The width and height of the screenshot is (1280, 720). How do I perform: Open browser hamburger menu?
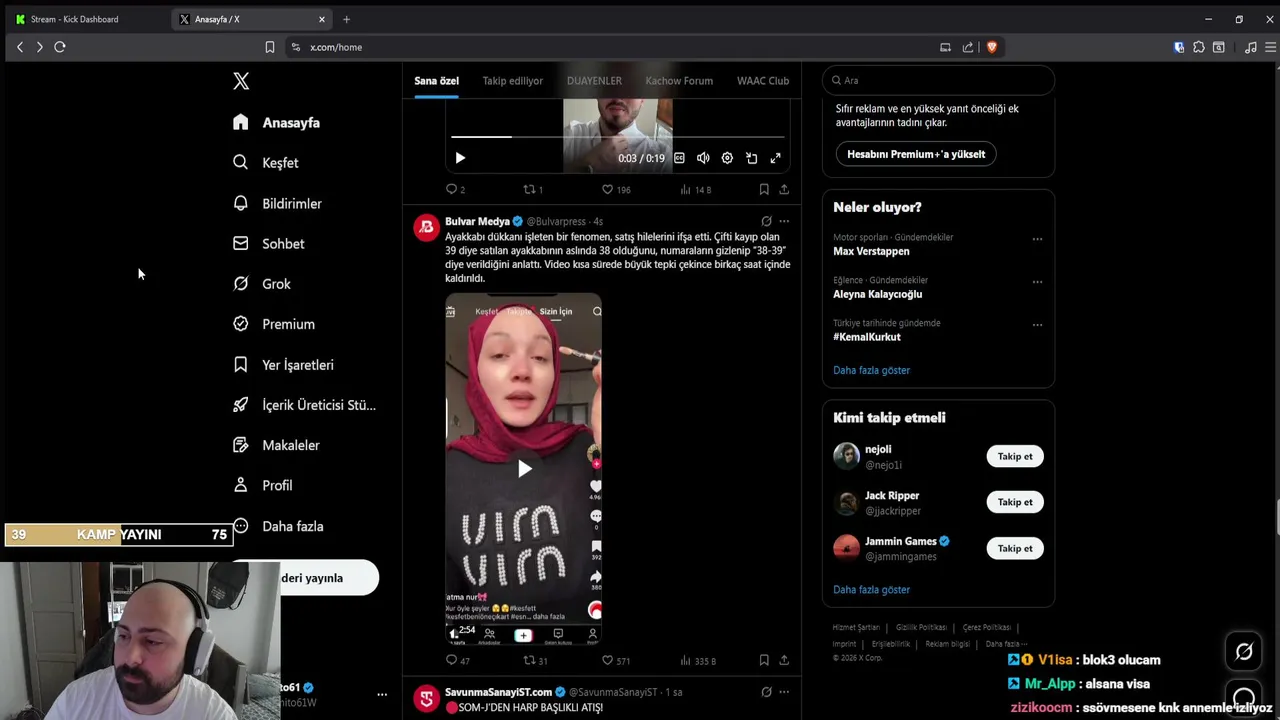[1270, 47]
